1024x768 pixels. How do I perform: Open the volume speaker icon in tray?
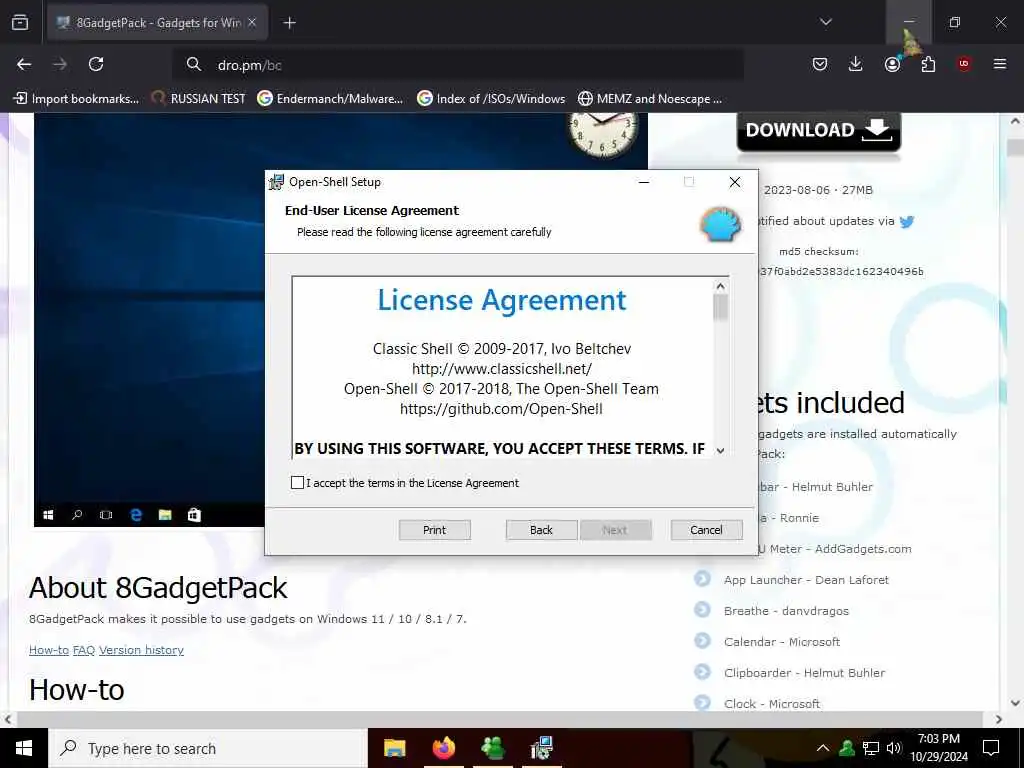(894, 748)
